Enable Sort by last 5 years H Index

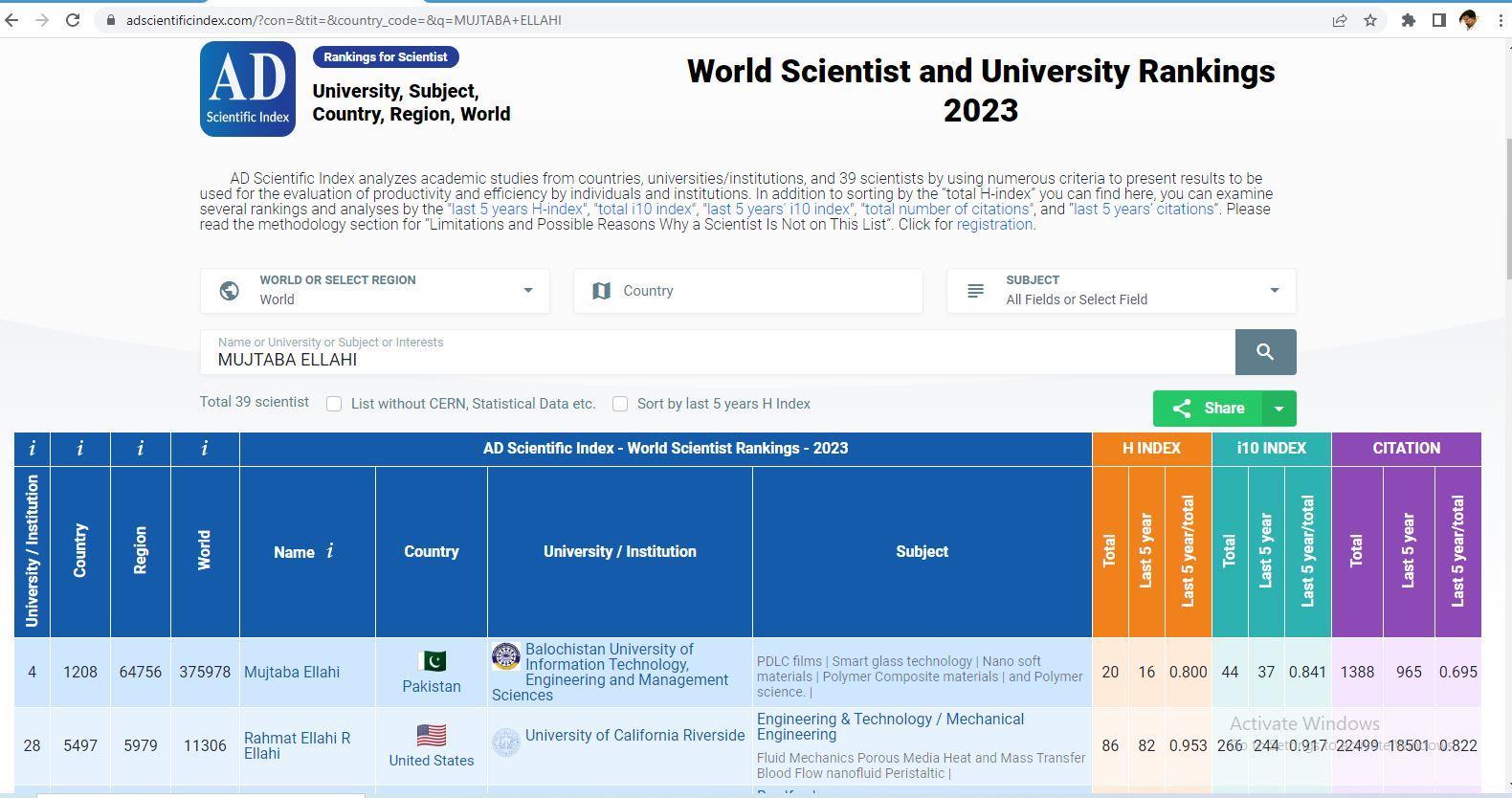tap(620, 404)
